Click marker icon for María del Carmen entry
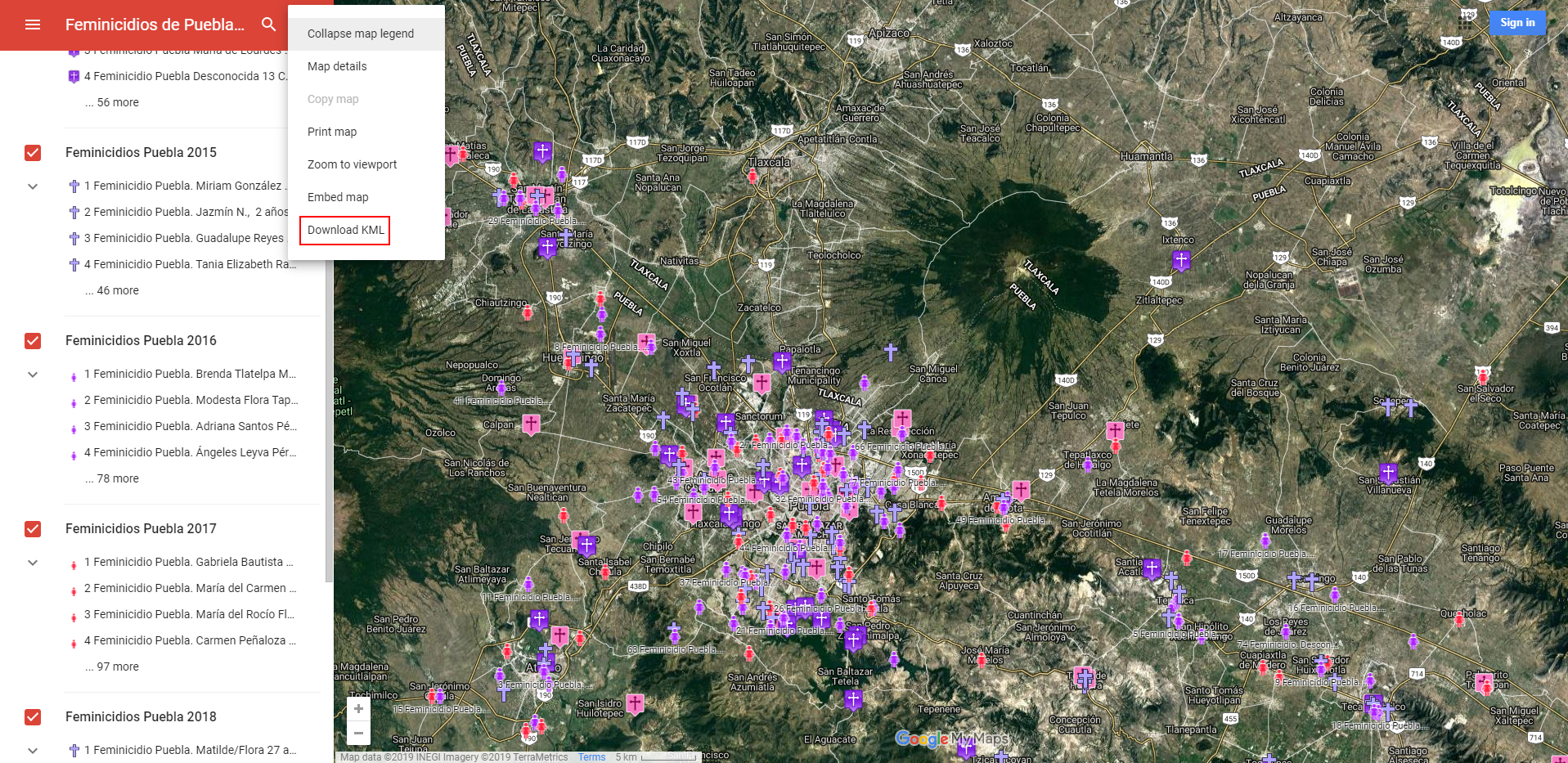Image resolution: width=1568 pixels, height=763 pixels. [x=74, y=590]
